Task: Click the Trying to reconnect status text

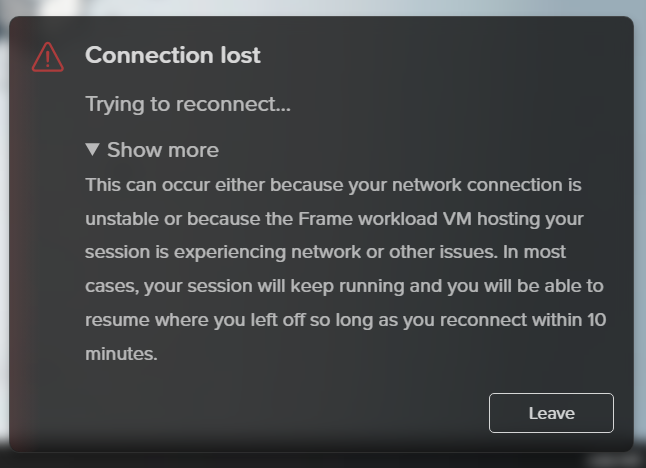Action: click(x=187, y=104)
